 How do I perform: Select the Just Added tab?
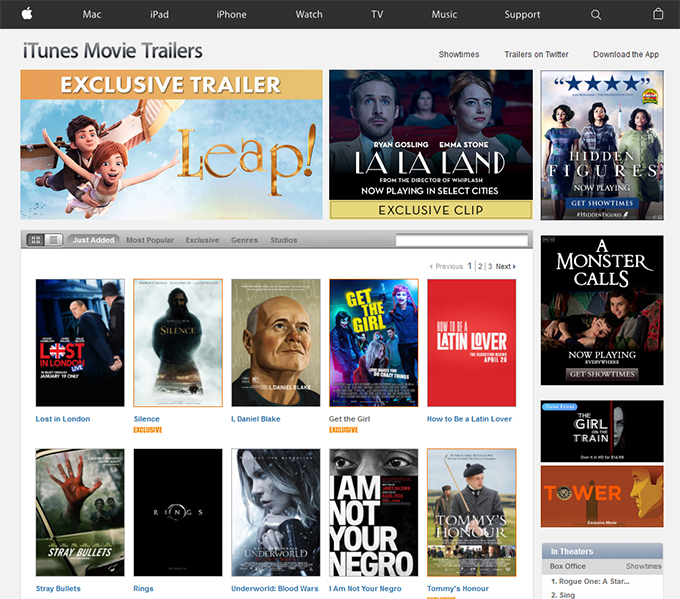pyautogui.click(x=93, y=240)
